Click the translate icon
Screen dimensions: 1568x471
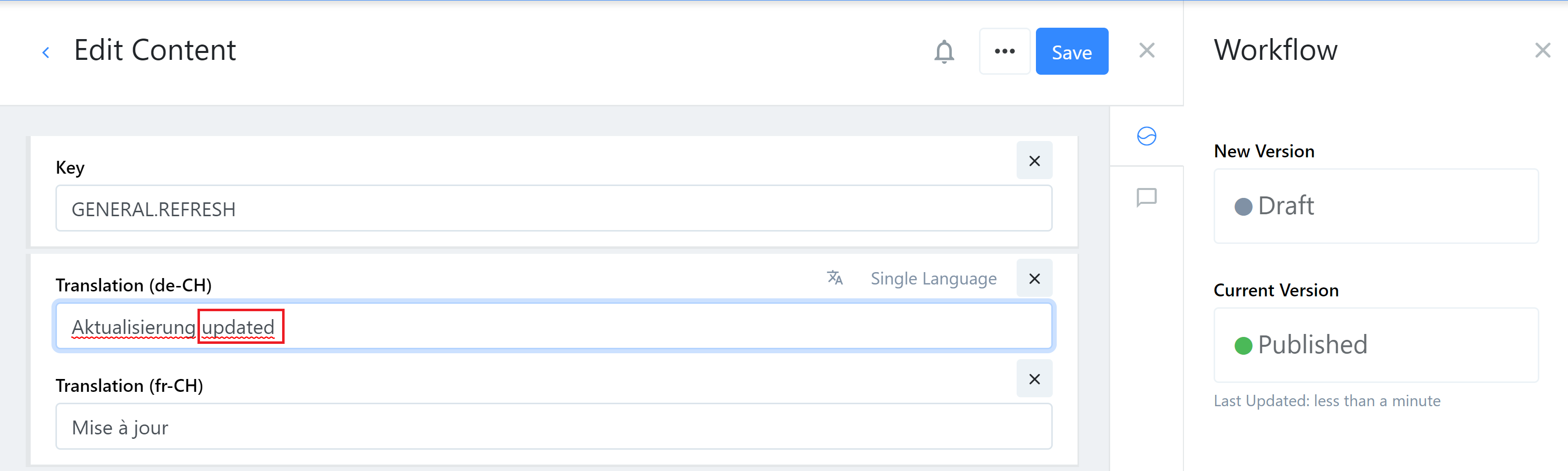[x=834, y=278]
